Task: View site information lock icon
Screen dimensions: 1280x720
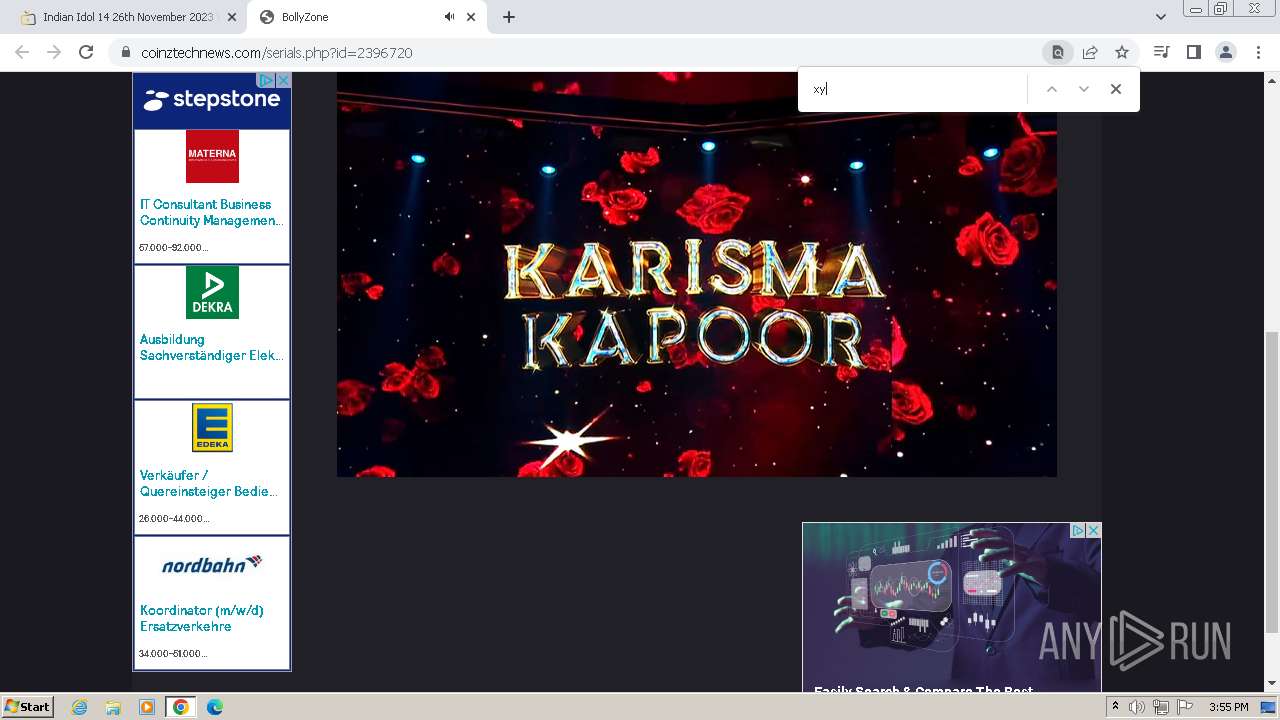Action: (x=126, y=53)
